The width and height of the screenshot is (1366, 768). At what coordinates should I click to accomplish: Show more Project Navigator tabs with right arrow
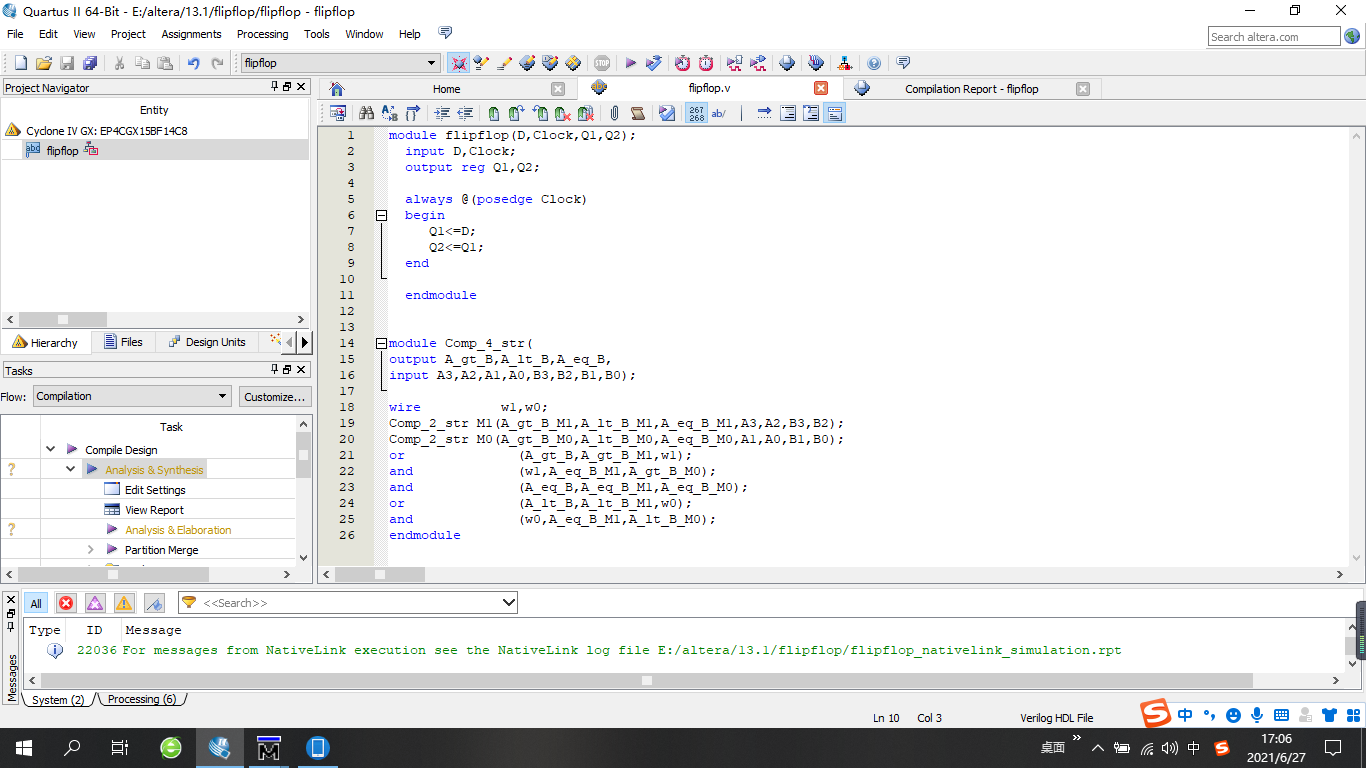tap(304, 342)
